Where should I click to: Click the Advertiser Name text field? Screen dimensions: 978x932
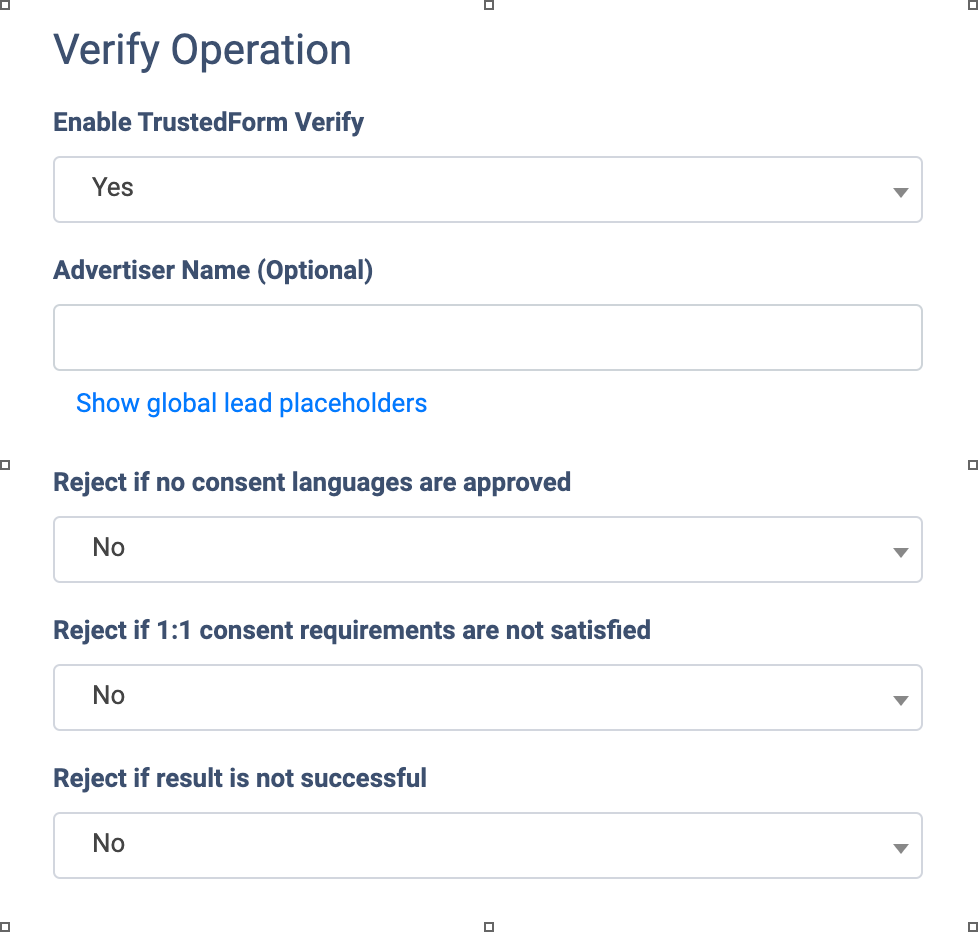click(487, 338)
